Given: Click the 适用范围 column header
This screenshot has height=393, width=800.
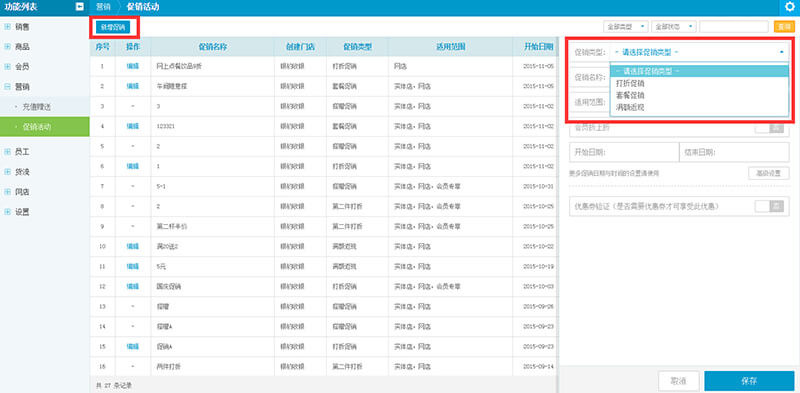Looking at the screenshot, I should 451,46.
